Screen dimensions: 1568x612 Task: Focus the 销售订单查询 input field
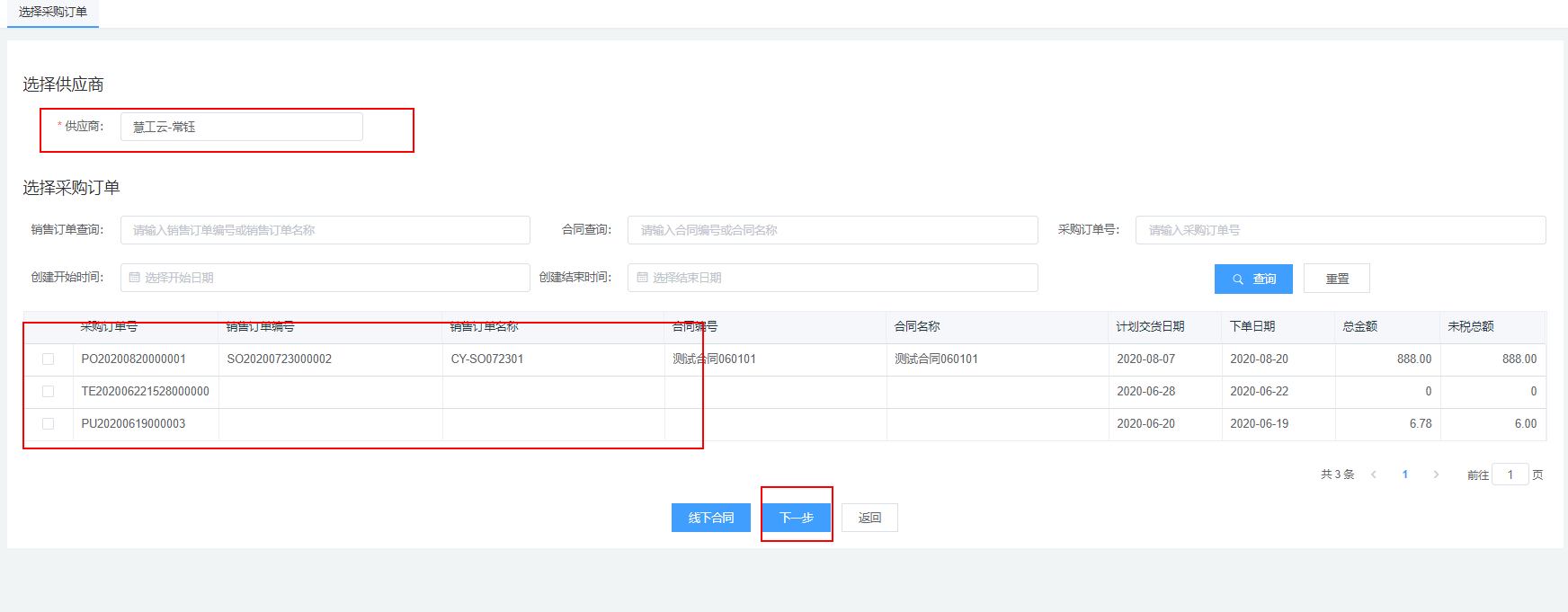pyautogui.click(x=325, y=230)
